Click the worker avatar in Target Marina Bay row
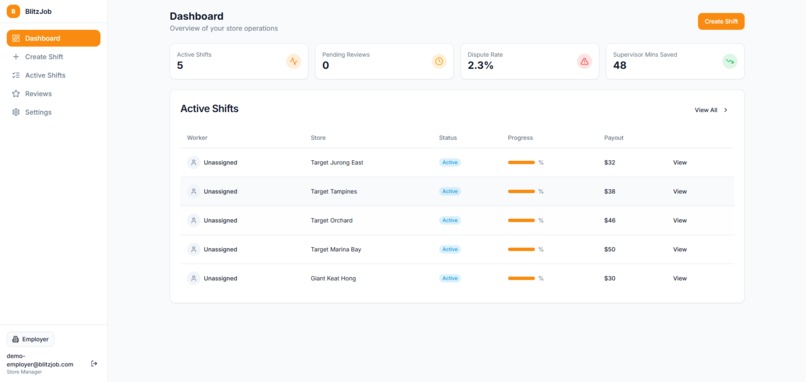The height and width of the screenshot is (382, 806). [193, 249]
